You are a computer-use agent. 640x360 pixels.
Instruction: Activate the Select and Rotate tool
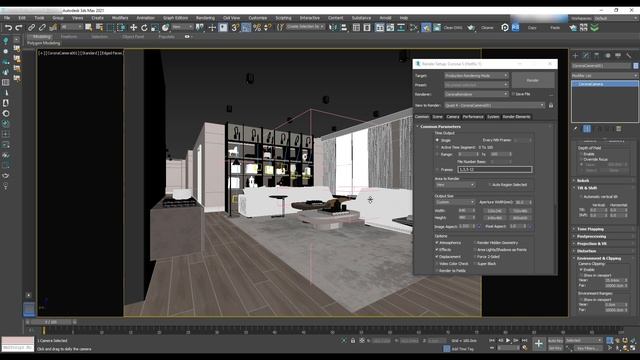point(144,27)
